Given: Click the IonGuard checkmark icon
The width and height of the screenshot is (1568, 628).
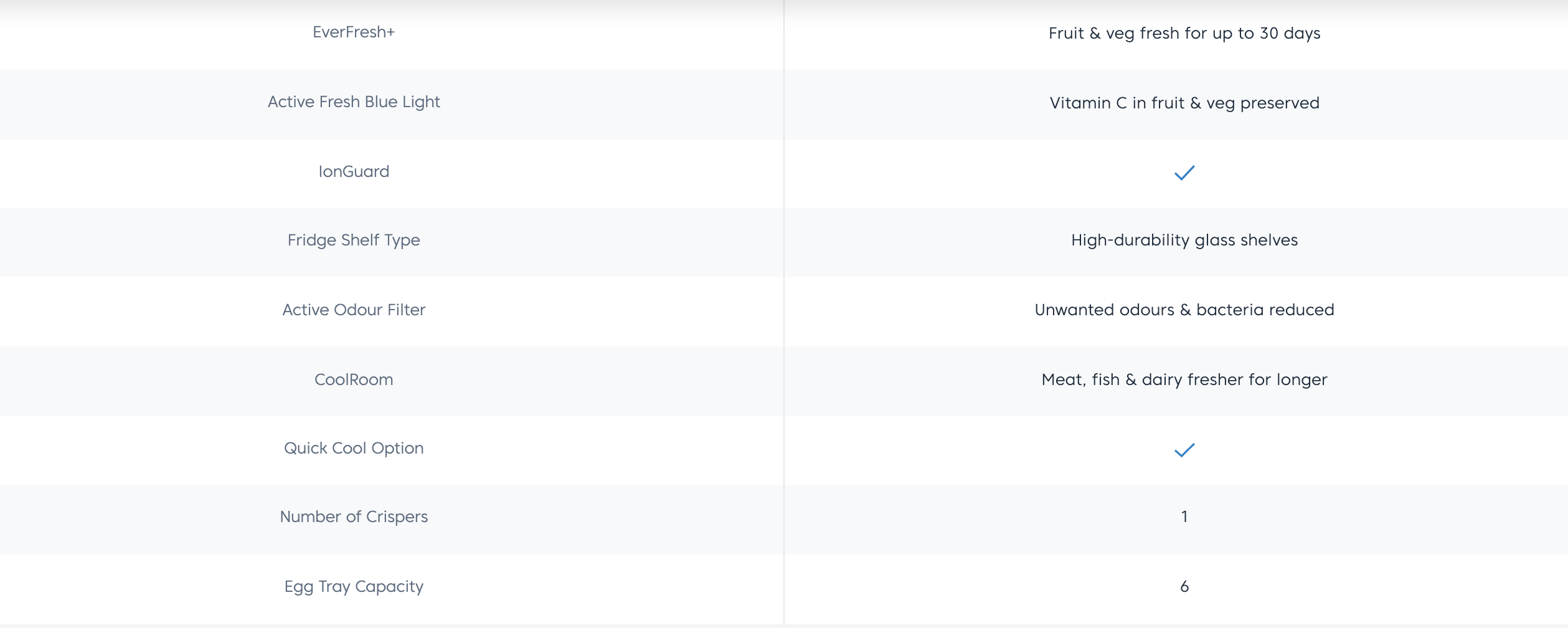Looking at the screenshot, I should coord(1184,173).
